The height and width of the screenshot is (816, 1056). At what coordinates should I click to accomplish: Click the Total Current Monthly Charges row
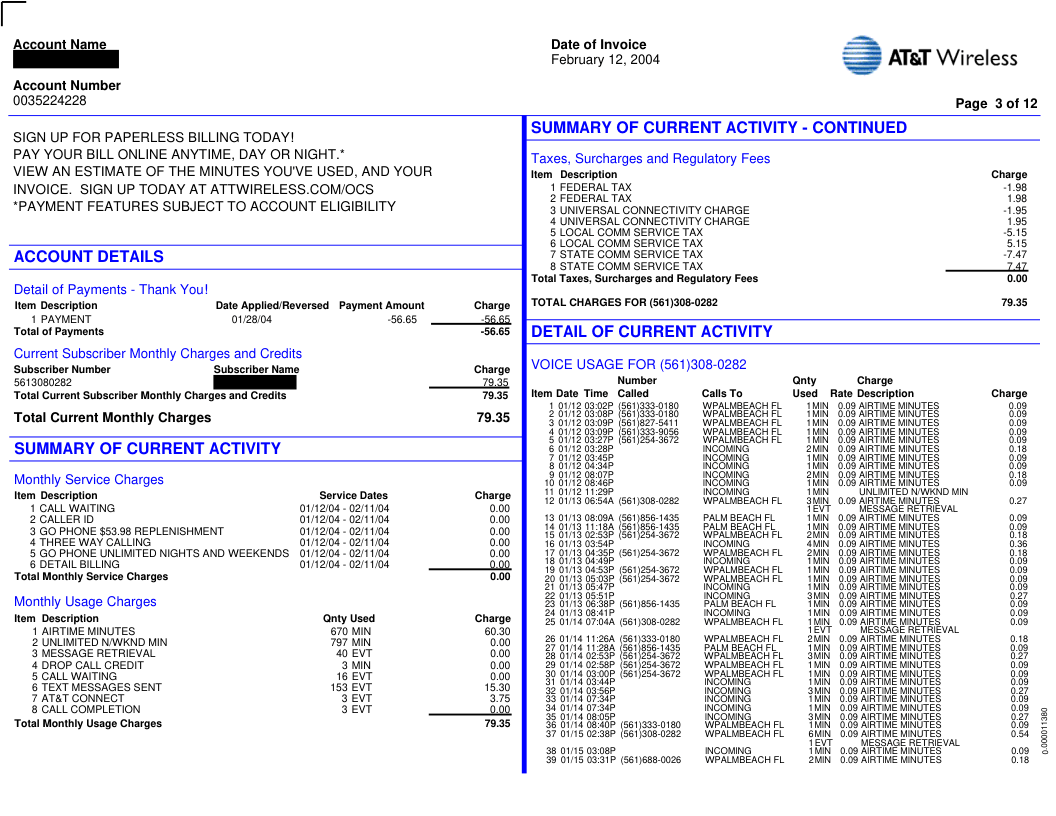click(112, 418)
